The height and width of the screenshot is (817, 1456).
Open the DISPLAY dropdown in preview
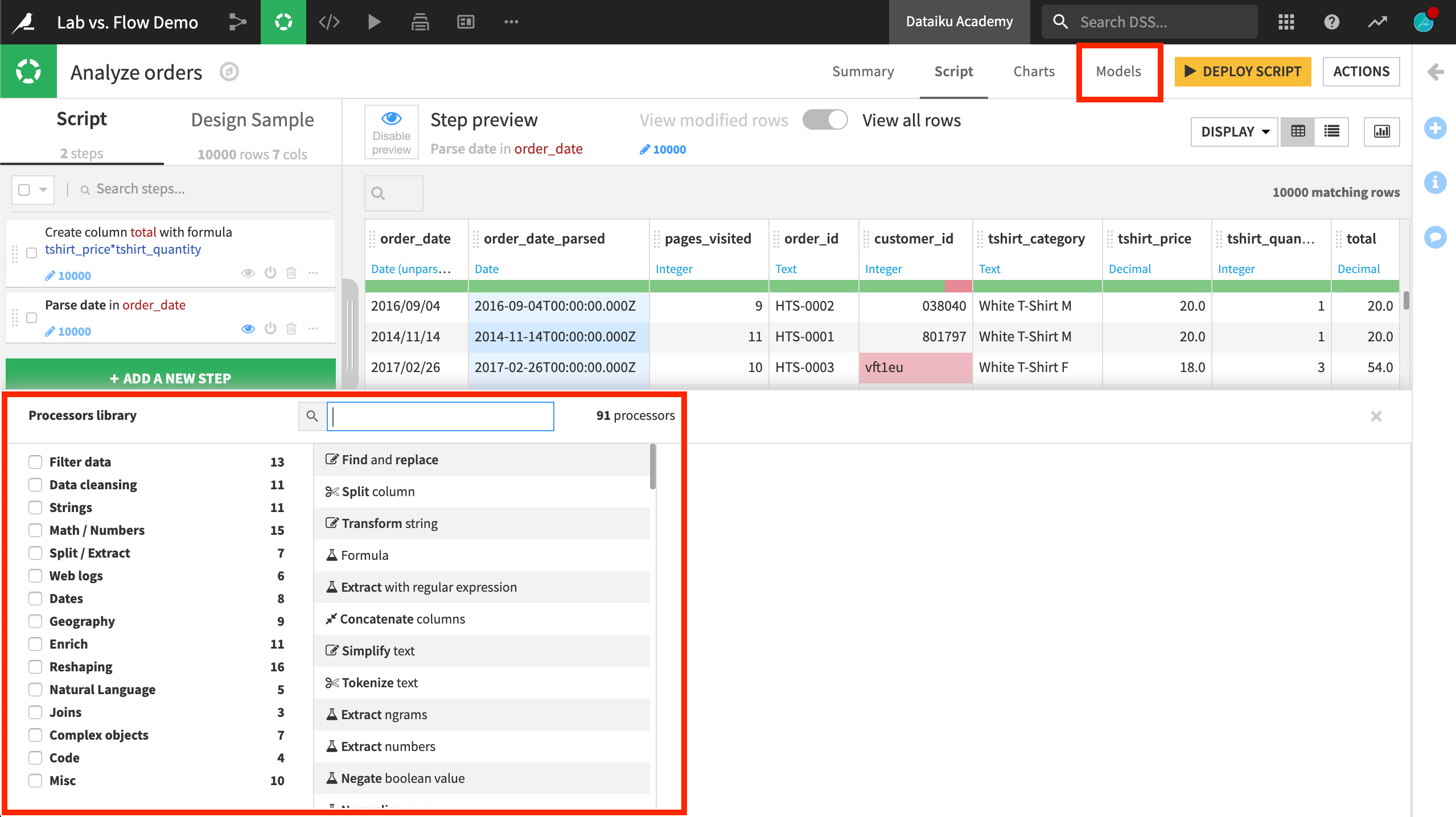[x=1233, y=131]
